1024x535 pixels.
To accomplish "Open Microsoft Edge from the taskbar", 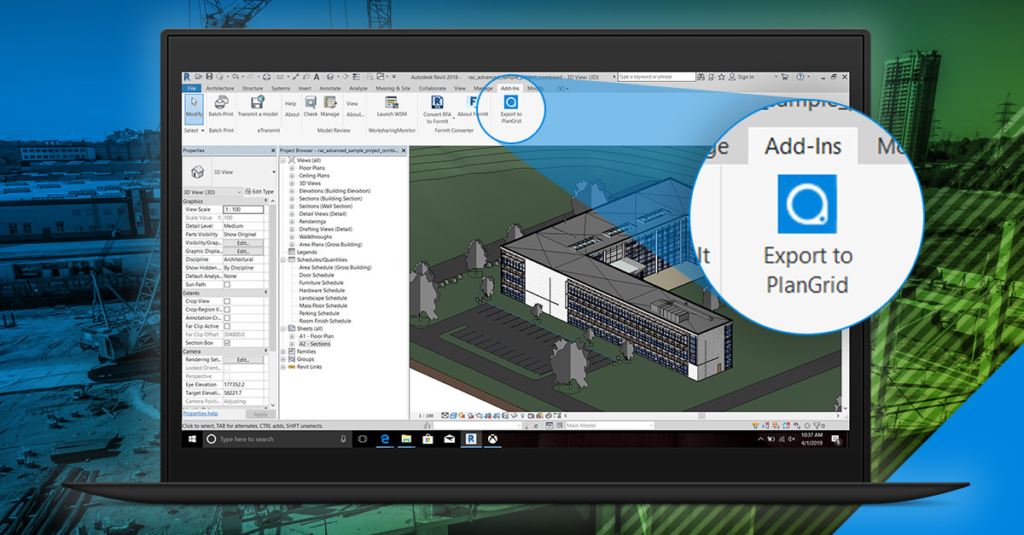I will pyautogui.click(x=384, y=439).
